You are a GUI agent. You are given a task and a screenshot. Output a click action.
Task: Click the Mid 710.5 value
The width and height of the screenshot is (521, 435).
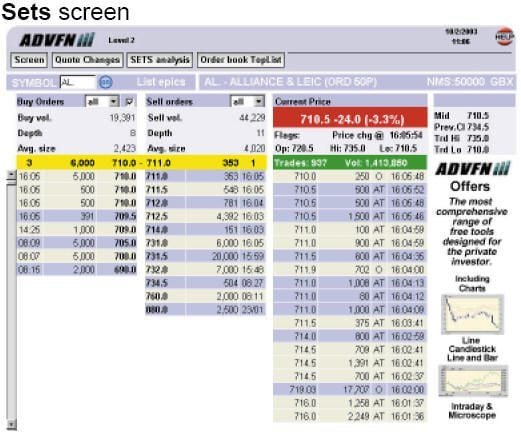tap(478, 116)
